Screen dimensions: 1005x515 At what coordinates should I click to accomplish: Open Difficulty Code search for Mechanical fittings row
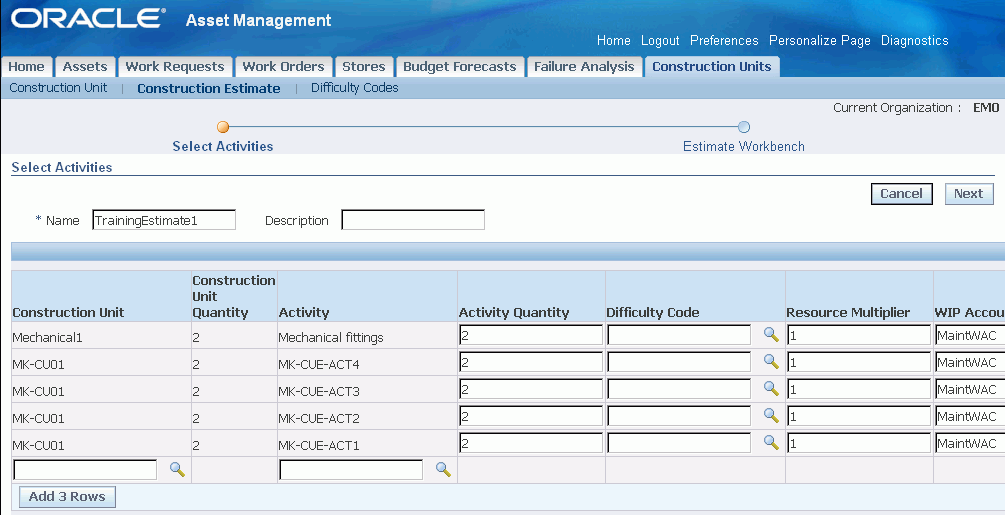771,334
